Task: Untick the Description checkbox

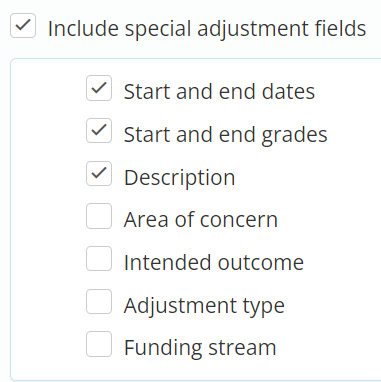Action: tap(99, 174)
